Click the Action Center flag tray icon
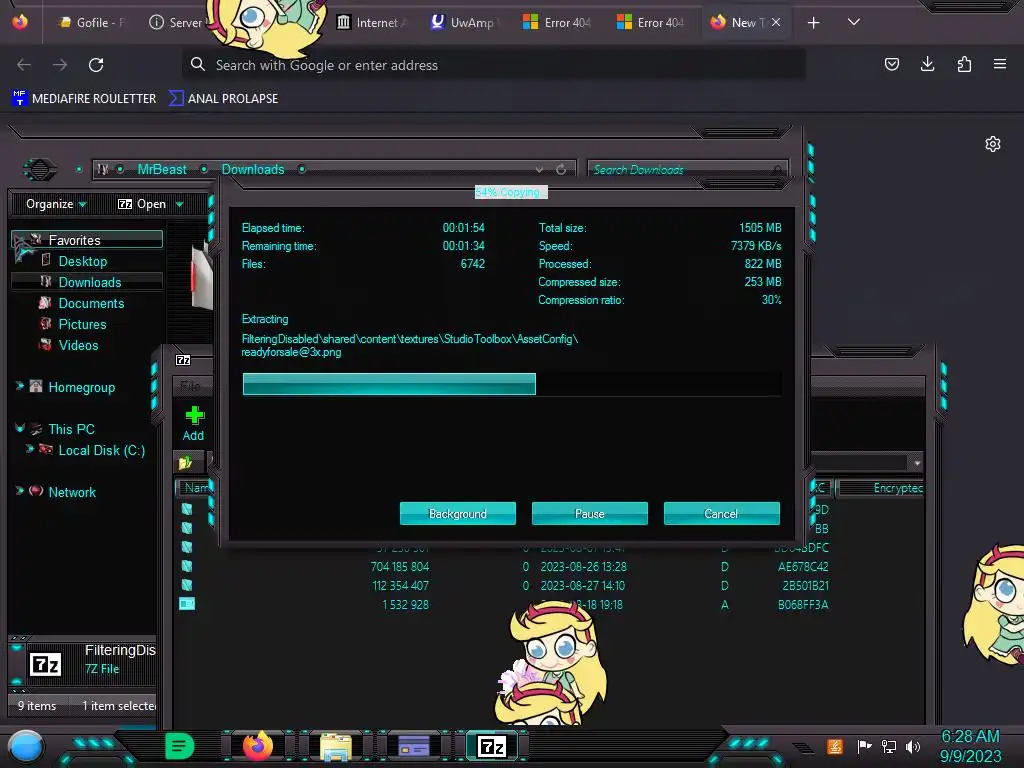The width and height of the screenshot is (1024, 768). pyautogui.click(x=864, y=746)
